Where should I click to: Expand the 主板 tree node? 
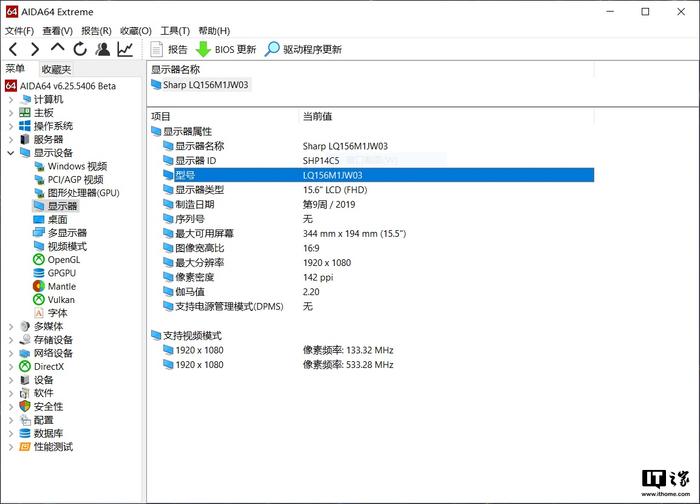(x=11, y=113)
